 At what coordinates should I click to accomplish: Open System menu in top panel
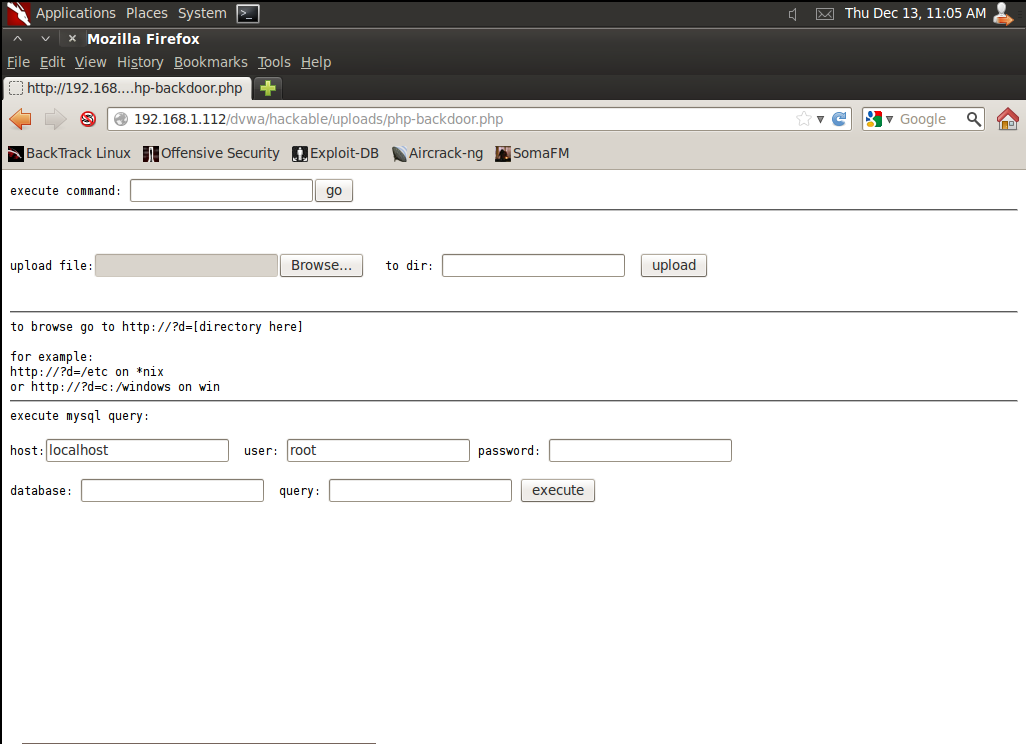(202, 13)
